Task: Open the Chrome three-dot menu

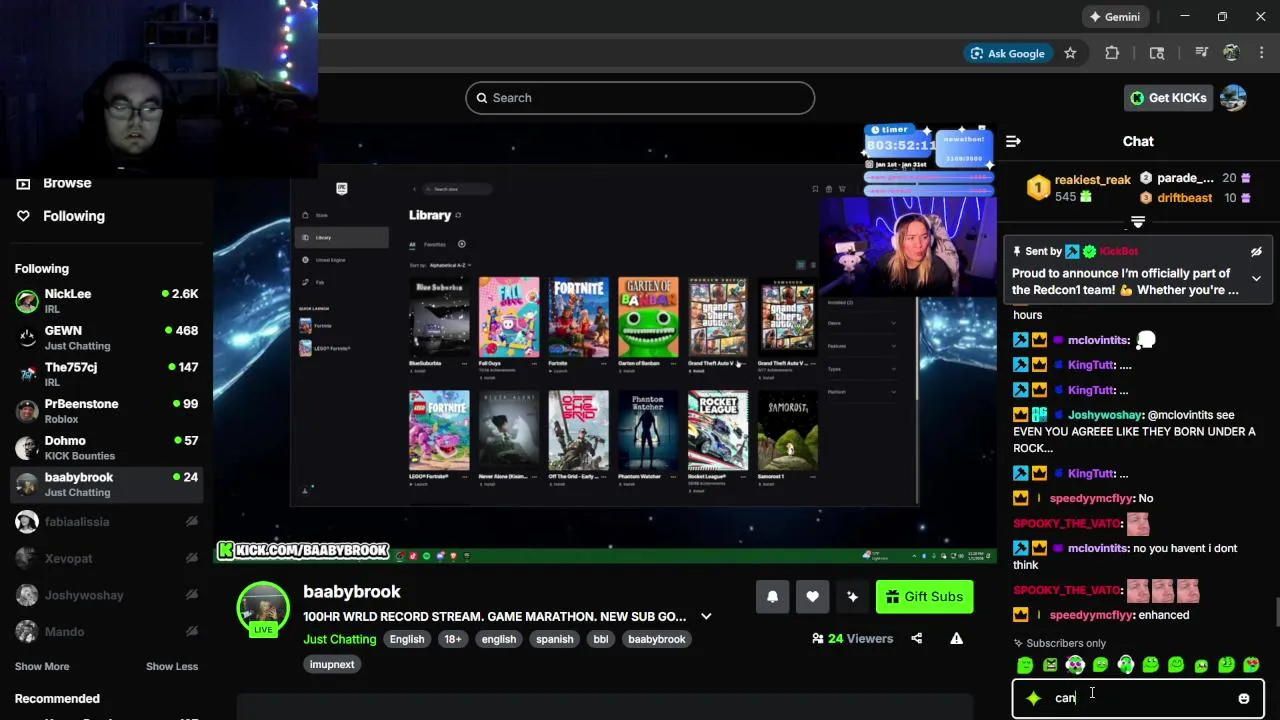Action: pyautogui.click(x=1260, y=54)
